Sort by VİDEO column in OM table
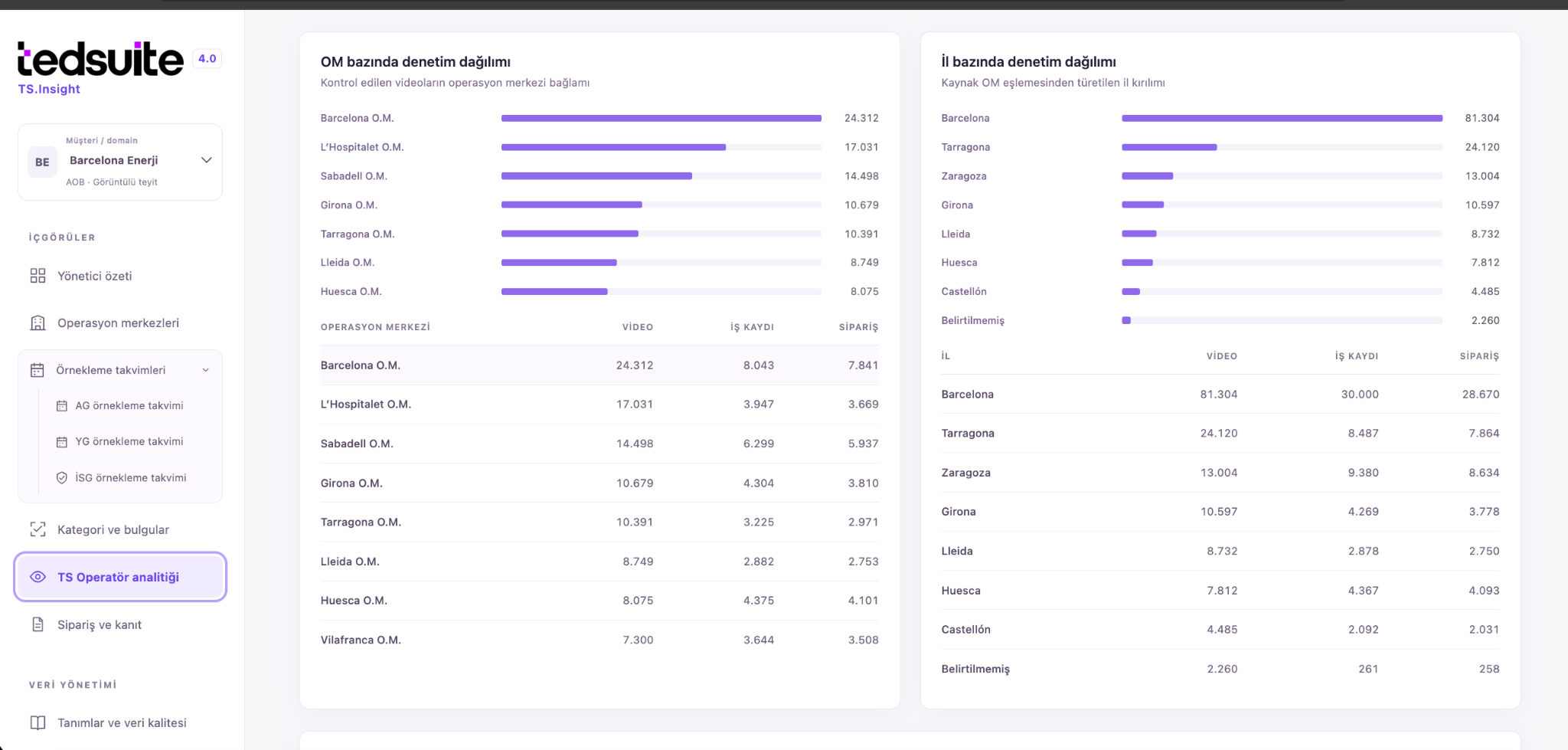Screen dimensions: 1568x750 (x=637, y=327)
